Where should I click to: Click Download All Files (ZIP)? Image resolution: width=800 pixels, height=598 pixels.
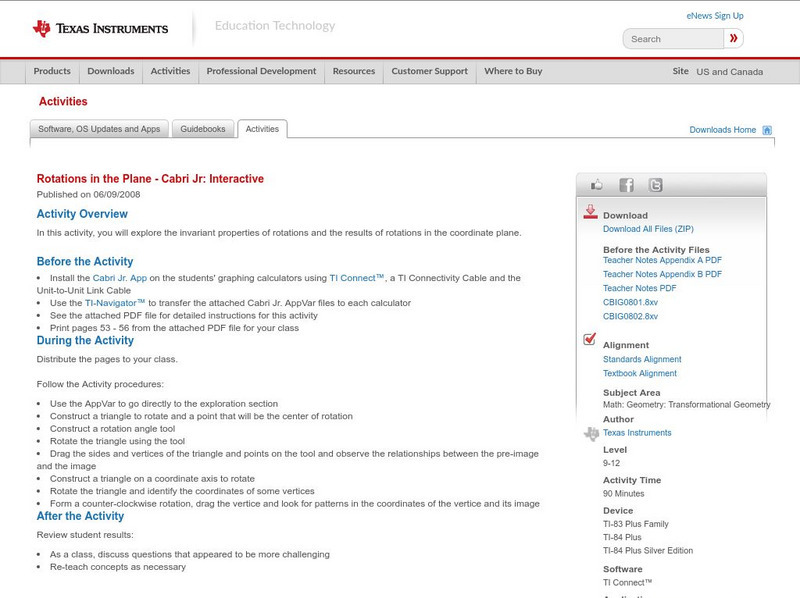click(648, 229)
